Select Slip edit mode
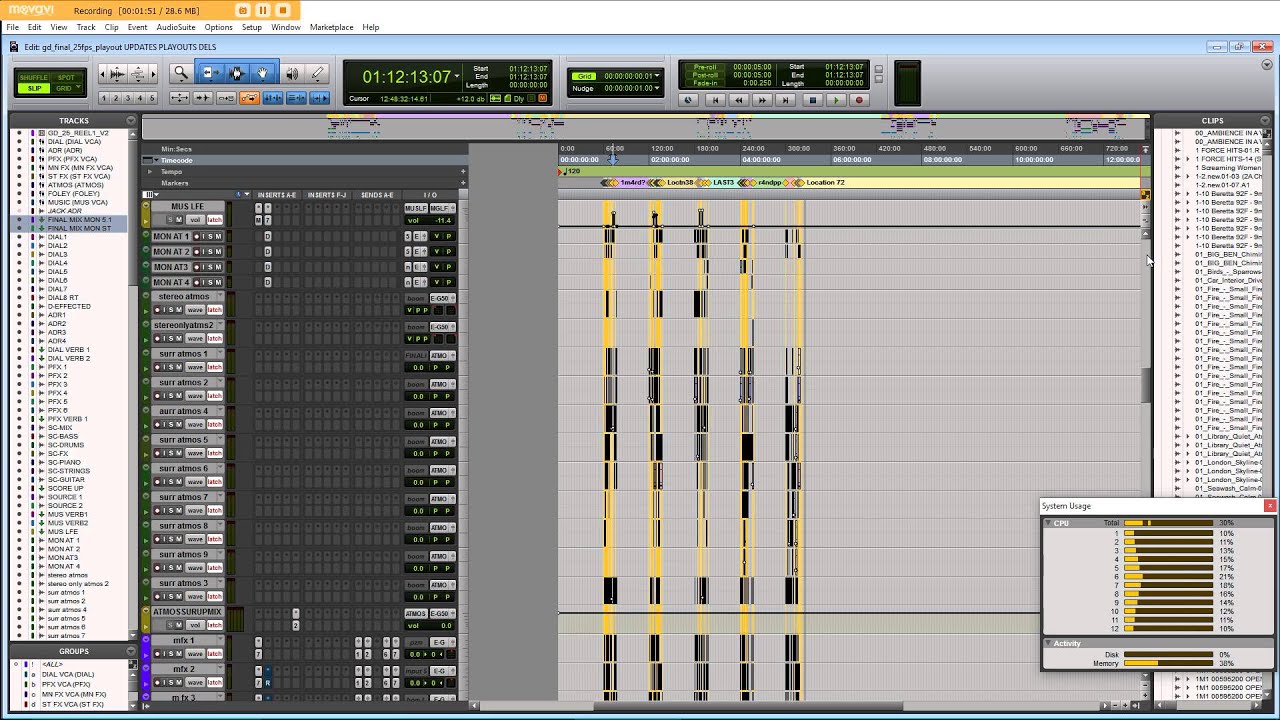 (x=33, y=88)
